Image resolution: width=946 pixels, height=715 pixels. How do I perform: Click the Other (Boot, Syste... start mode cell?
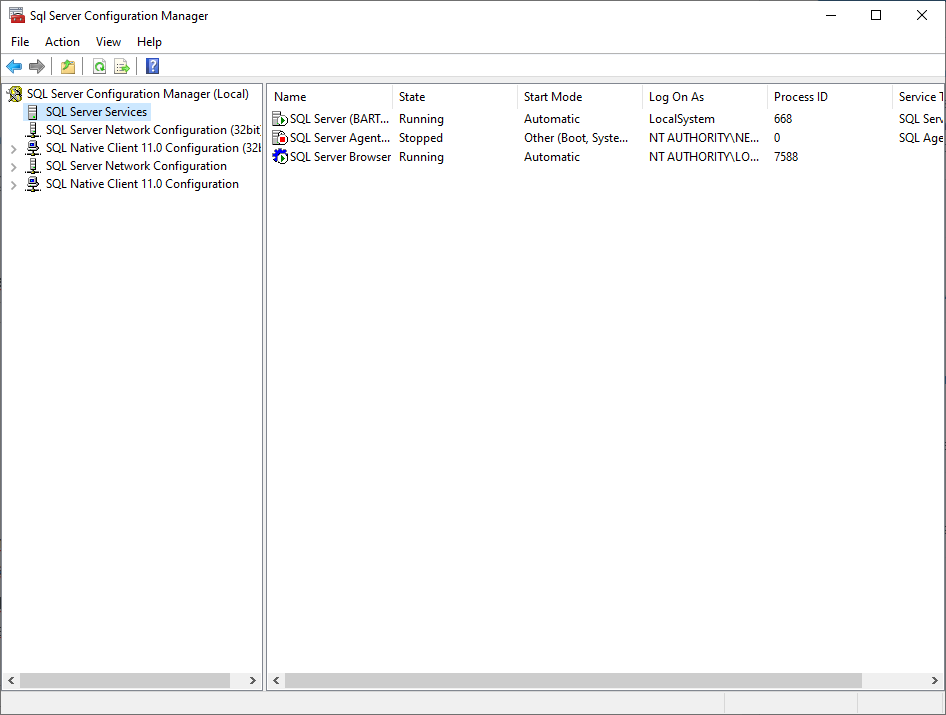[x=576, y=138]
